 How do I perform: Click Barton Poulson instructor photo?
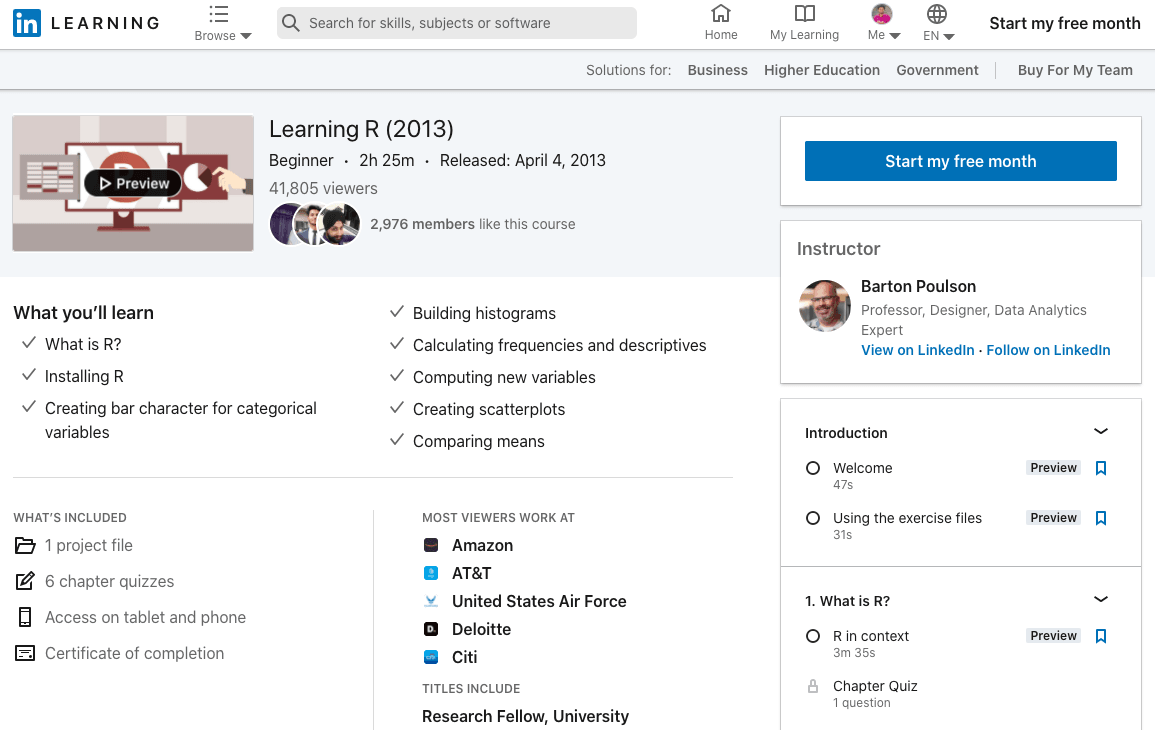[825, 306]
